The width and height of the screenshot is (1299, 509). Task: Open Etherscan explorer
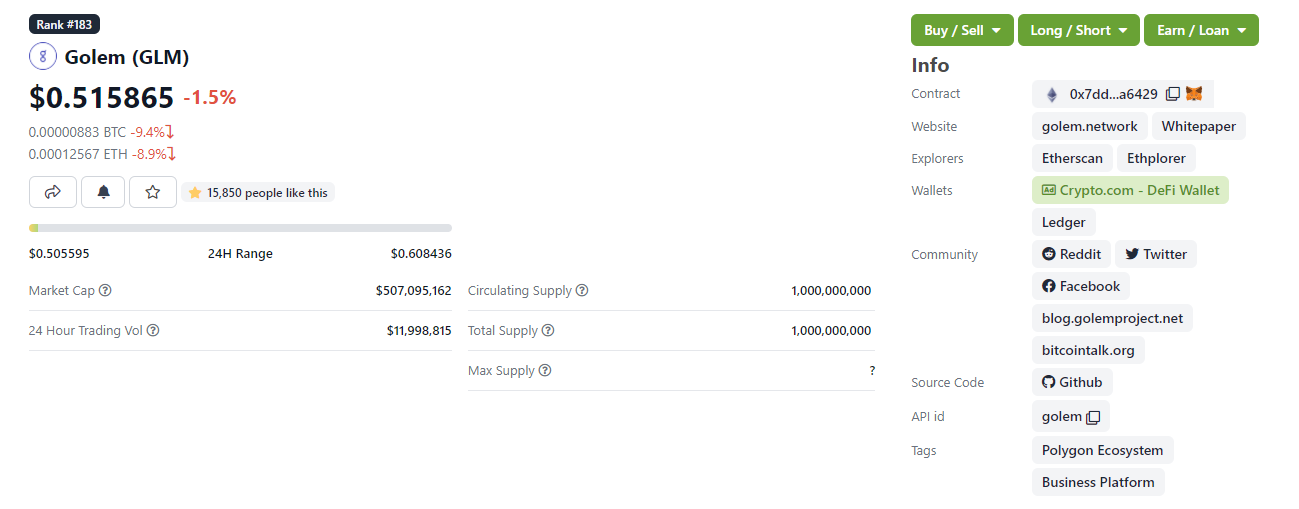coord(1072,158)
